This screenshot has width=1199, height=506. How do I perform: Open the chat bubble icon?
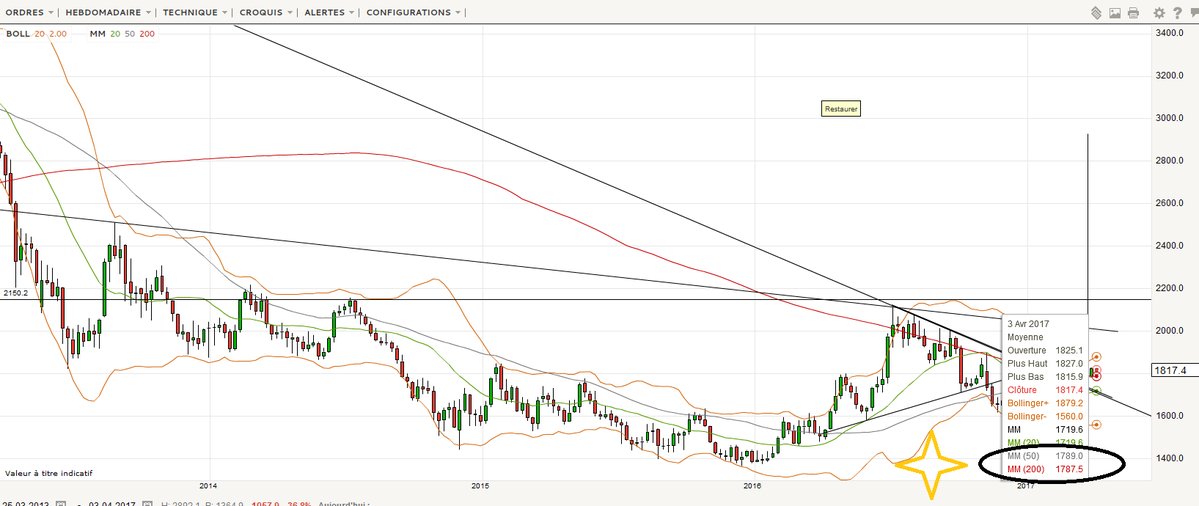[x=1193, y=13]
